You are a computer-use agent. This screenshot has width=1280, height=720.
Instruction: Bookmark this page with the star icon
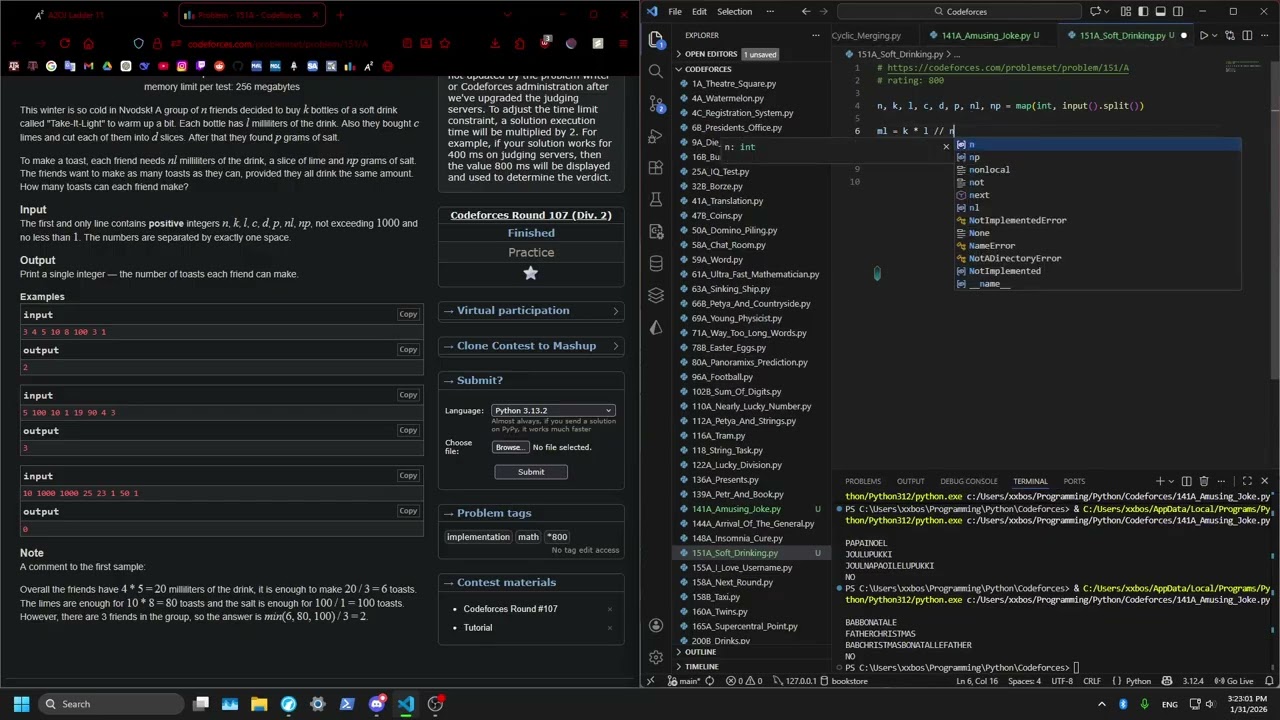click(445, 44)
